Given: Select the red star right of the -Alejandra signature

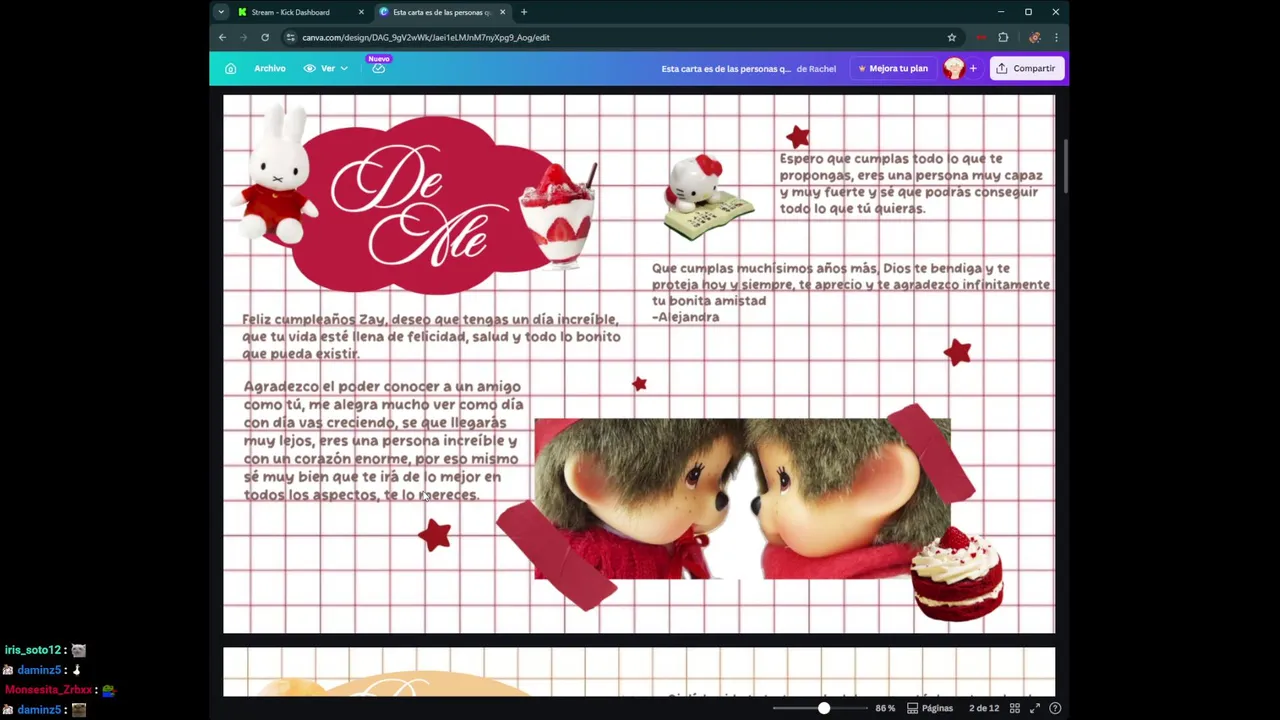Looking at the screenshot, I should [x=957, y=352].
